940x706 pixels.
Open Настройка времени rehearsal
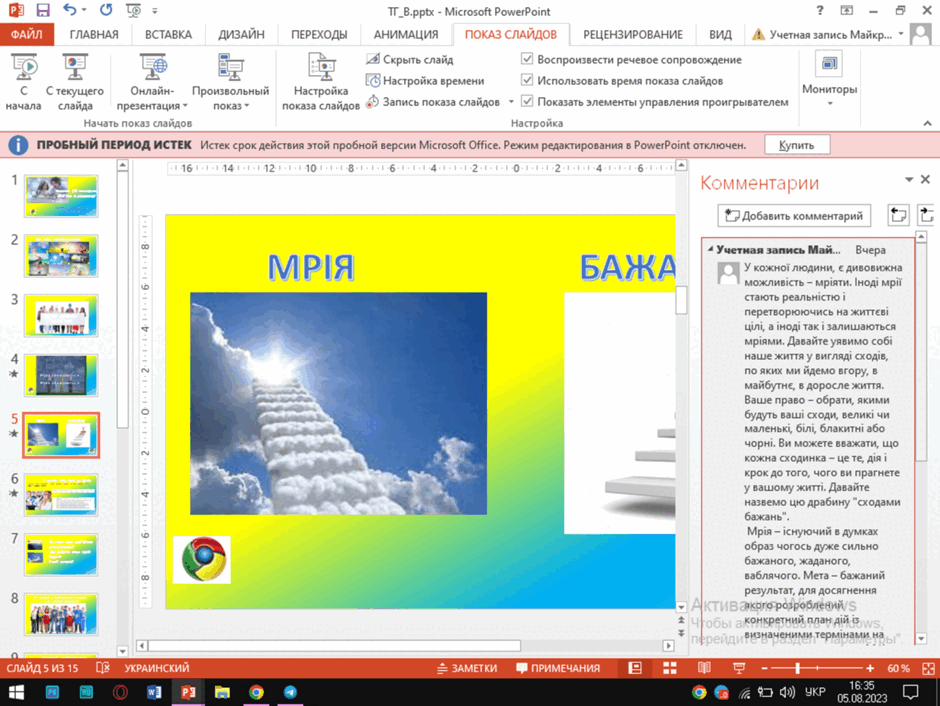click(x=425, y=80)
